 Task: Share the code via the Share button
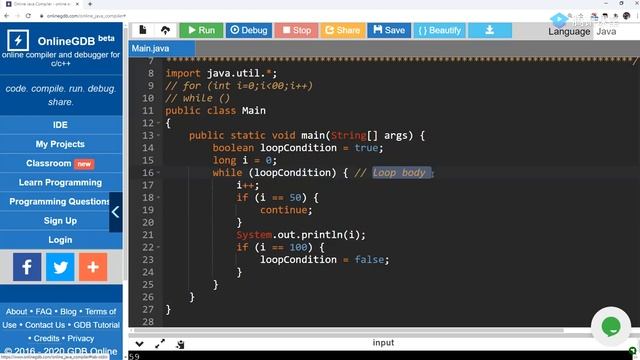(x=342, y=30)
